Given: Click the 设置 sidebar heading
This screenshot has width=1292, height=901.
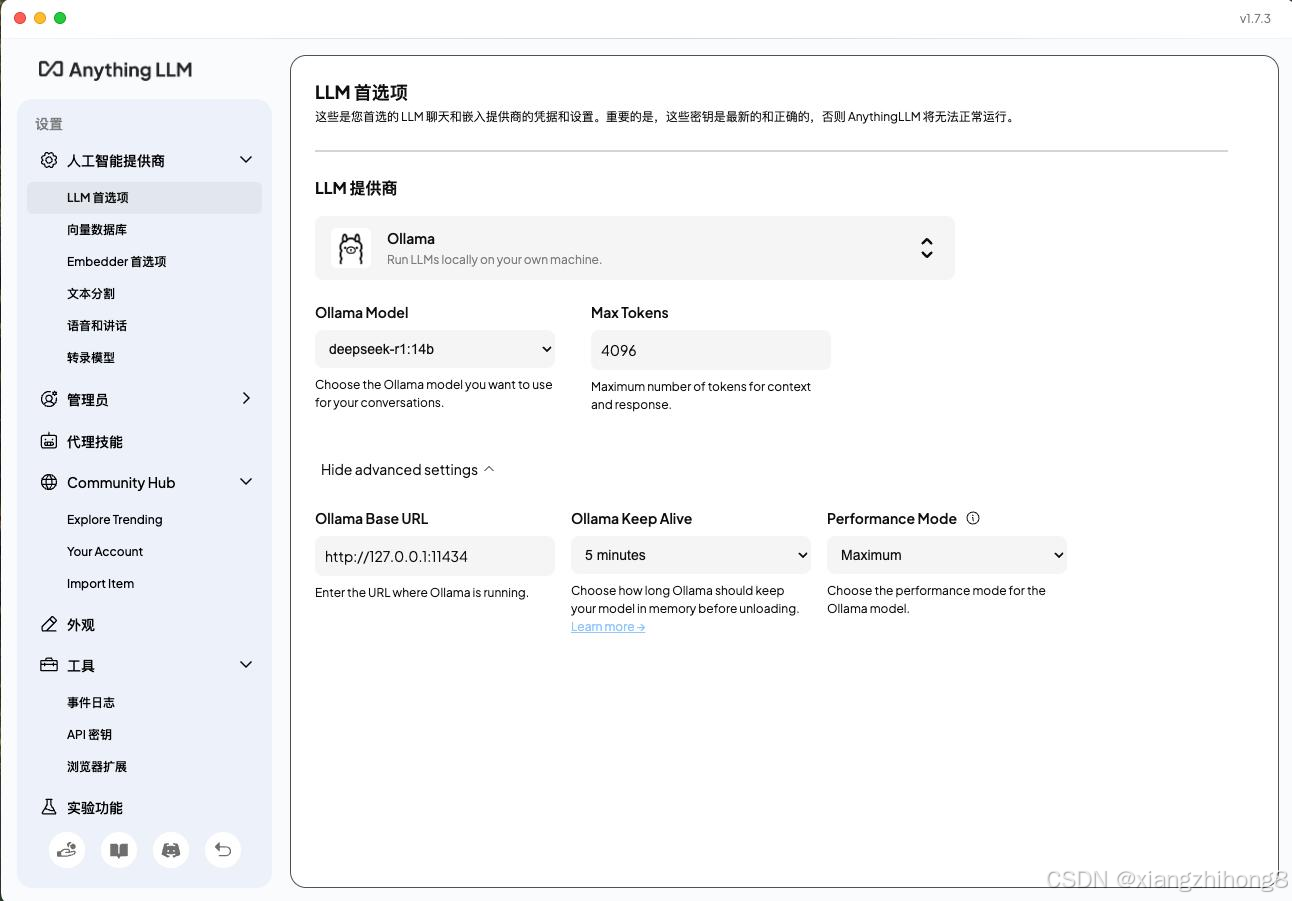Looking at the screenshot, I should click(49, 124).
